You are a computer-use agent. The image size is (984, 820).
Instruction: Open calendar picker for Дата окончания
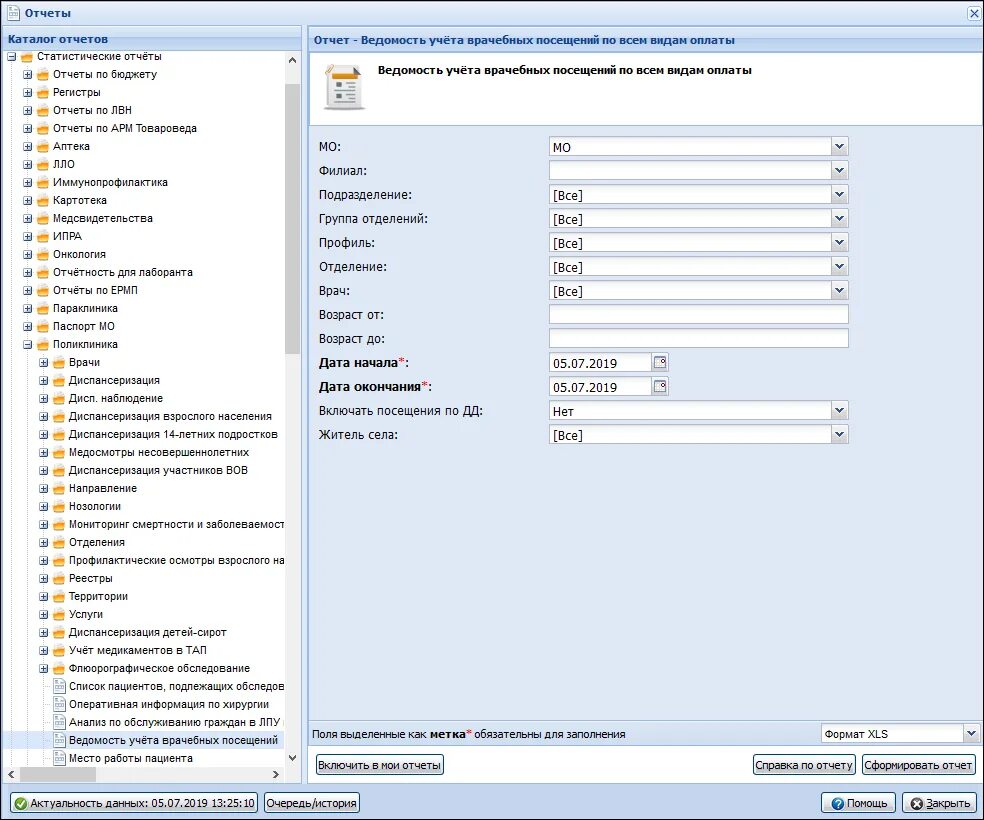(x=660, y=386)
